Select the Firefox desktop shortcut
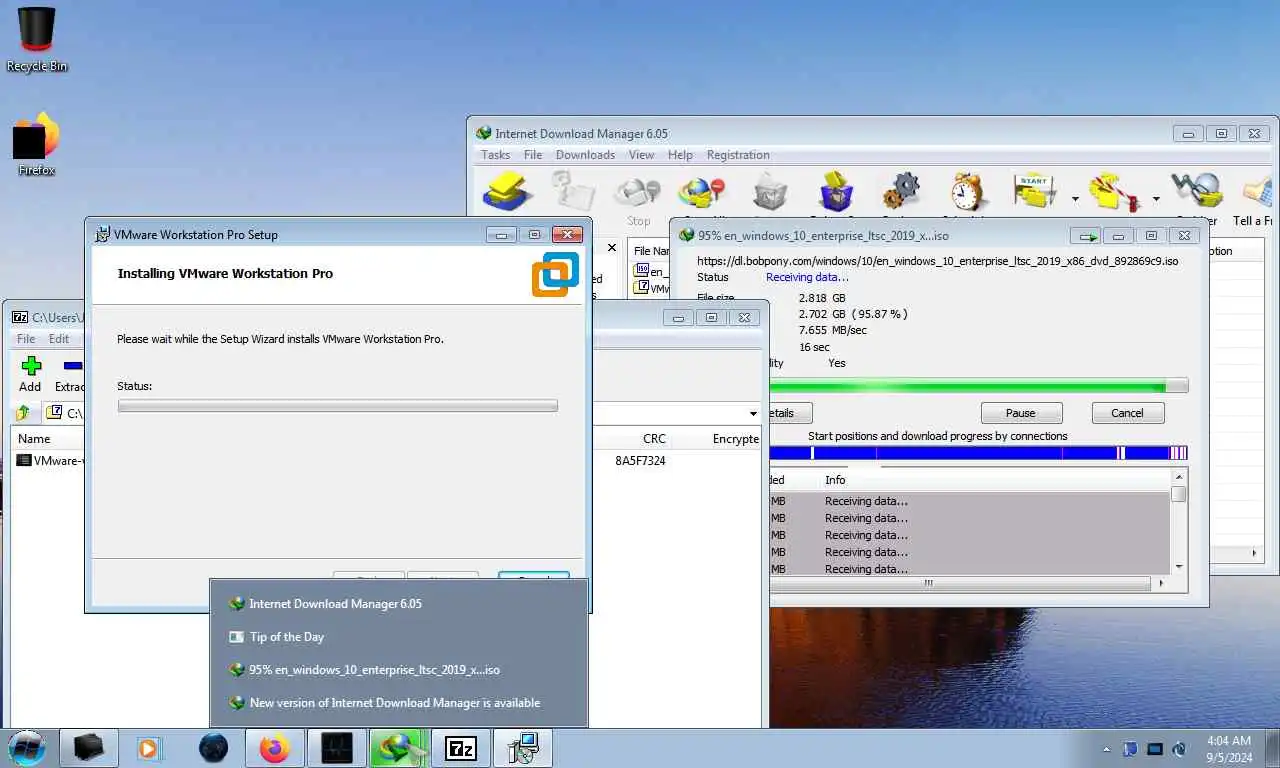The width and height of the screenshot is (1280, 768). 37,145
